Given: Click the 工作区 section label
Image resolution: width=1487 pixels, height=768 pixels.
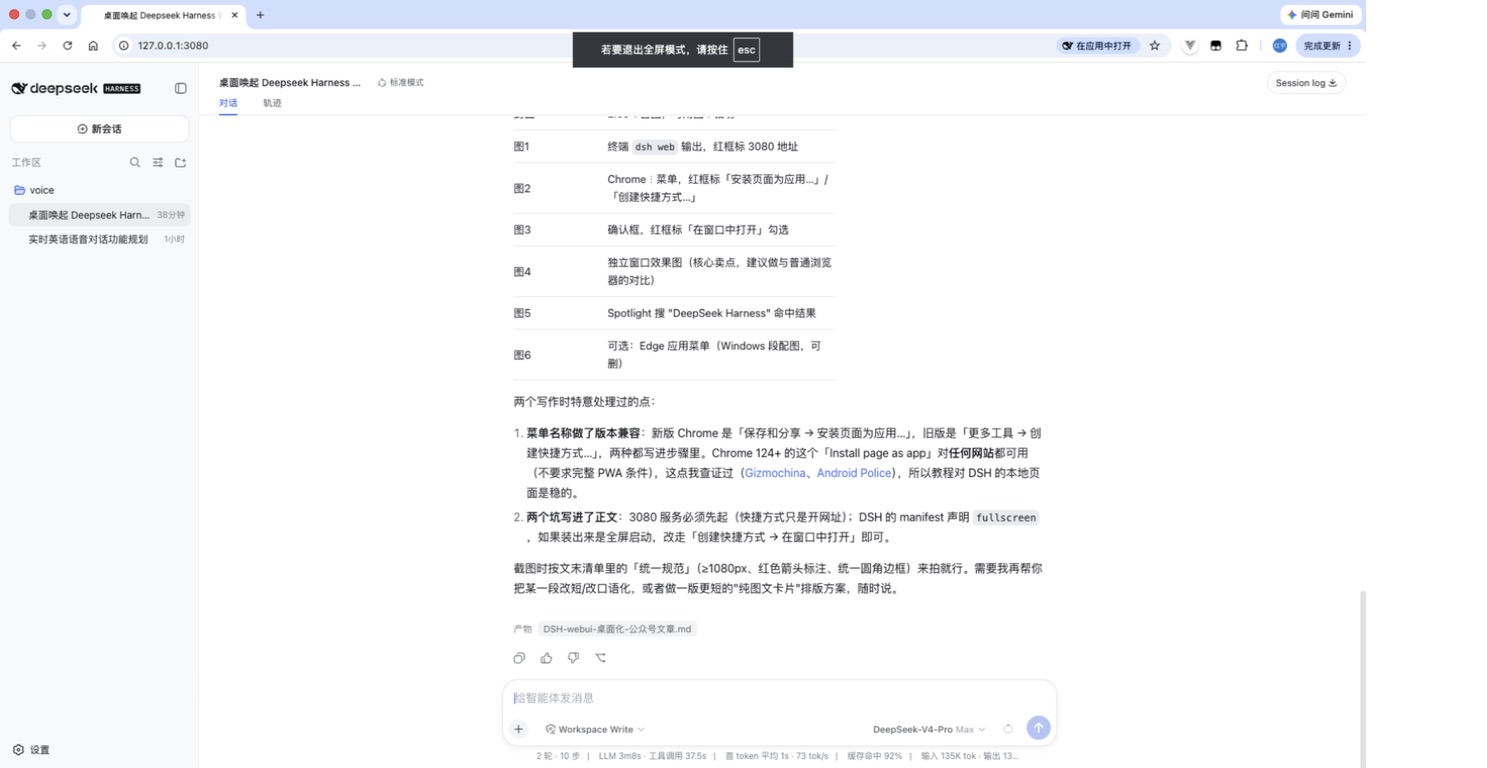Looking at the screenshot, I should (26, 162).
